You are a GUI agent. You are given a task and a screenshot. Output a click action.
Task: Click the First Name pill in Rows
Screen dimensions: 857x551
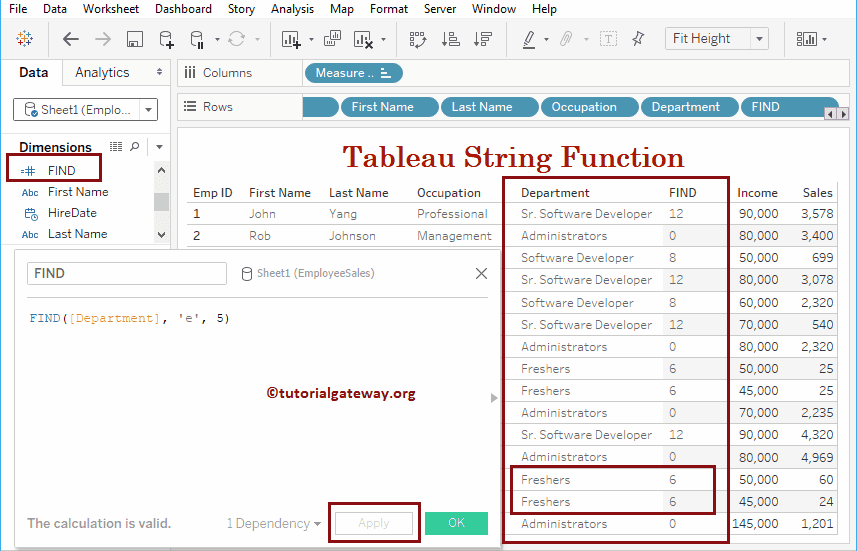389,107
